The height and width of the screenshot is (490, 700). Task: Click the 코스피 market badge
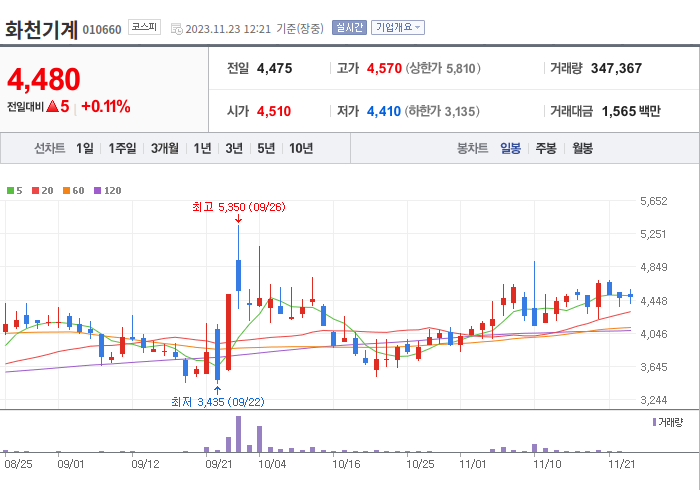pyautogui.click(x=144, y=27)
